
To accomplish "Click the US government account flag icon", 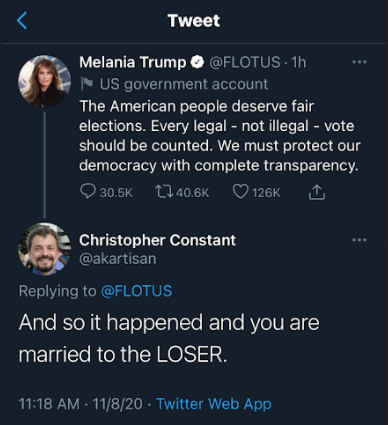I will click(x=87, y=84).
